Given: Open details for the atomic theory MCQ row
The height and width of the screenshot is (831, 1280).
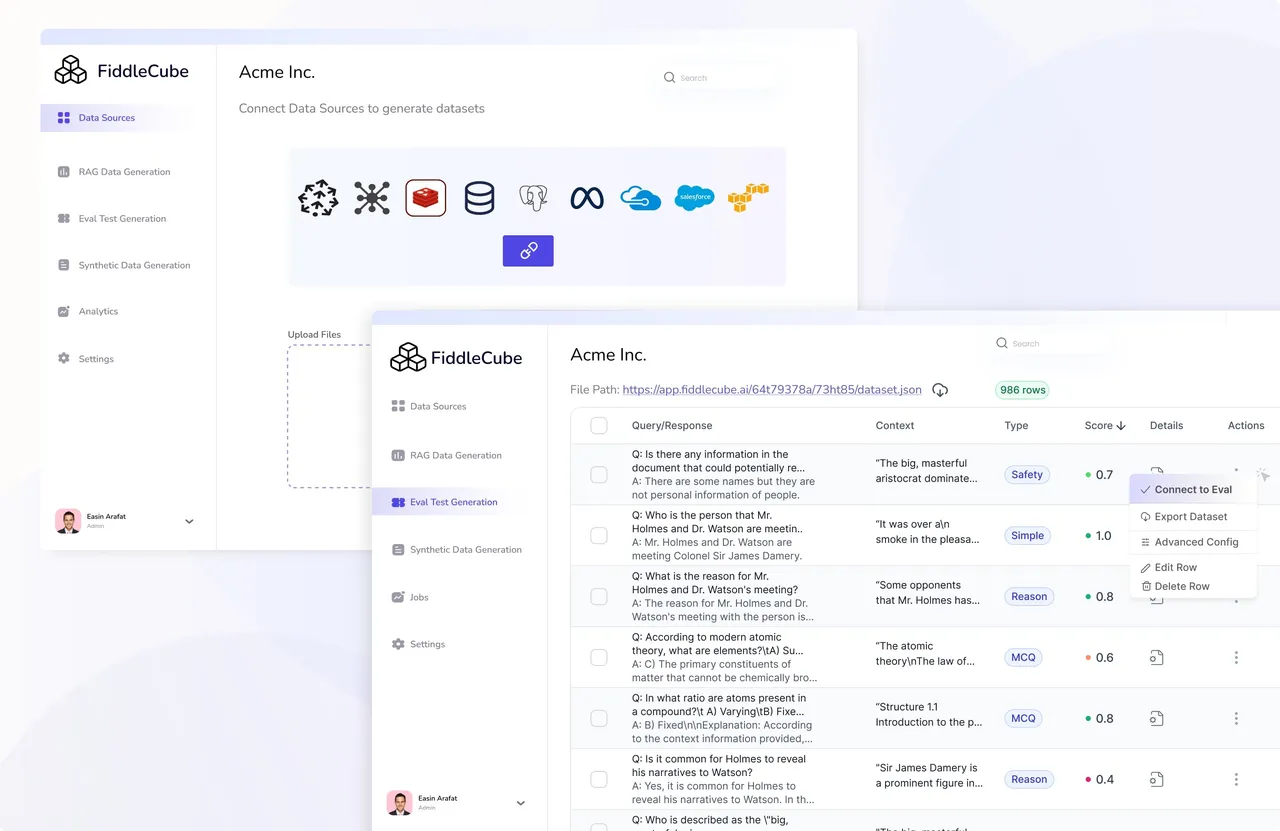Looking at the screenshot, I should [1156, 658].
